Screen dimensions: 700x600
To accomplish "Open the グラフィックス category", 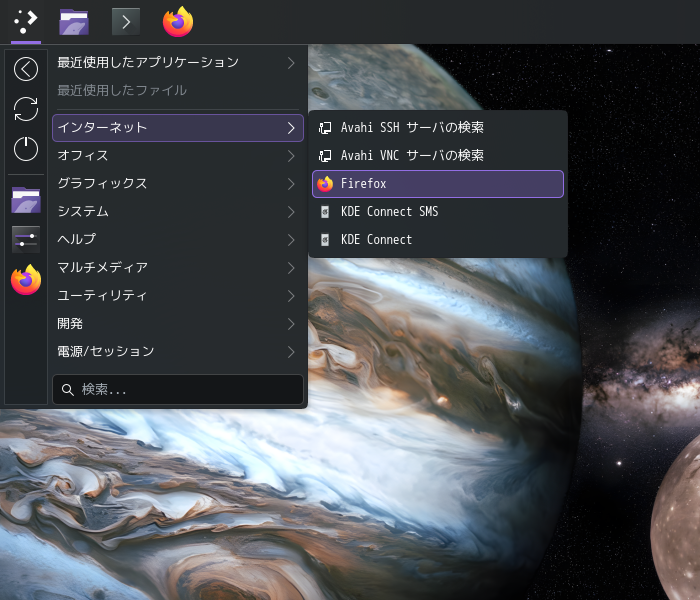I will point(178,183).
